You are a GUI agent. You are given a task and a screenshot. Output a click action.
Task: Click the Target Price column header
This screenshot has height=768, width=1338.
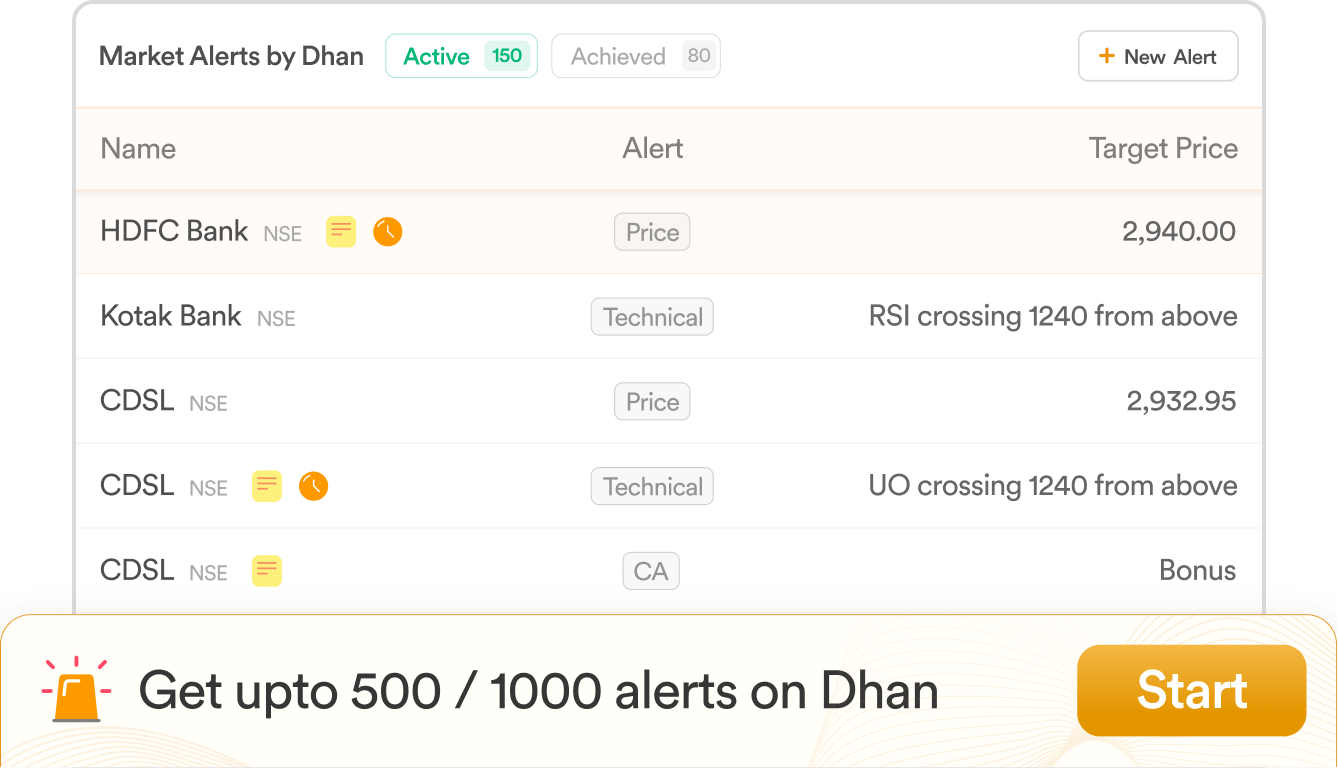coord(1163,149)
